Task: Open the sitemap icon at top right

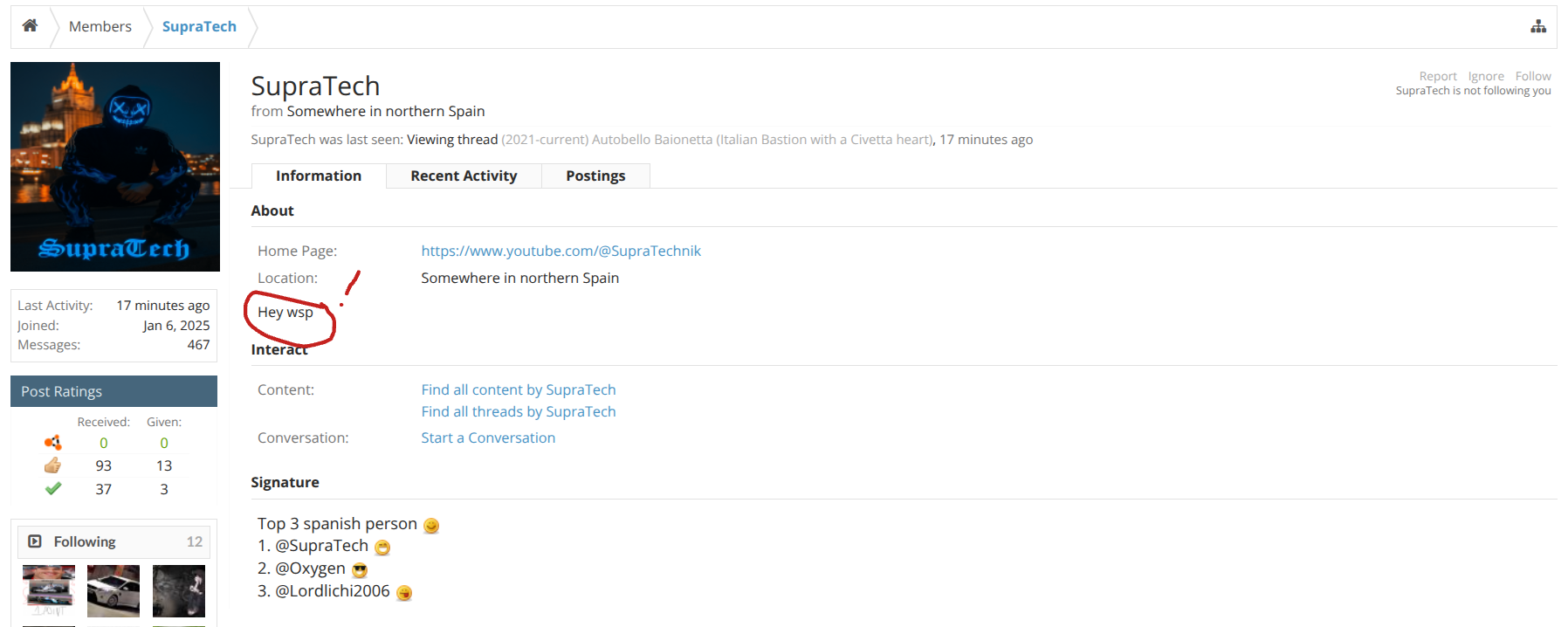Action: point(1538,27)
